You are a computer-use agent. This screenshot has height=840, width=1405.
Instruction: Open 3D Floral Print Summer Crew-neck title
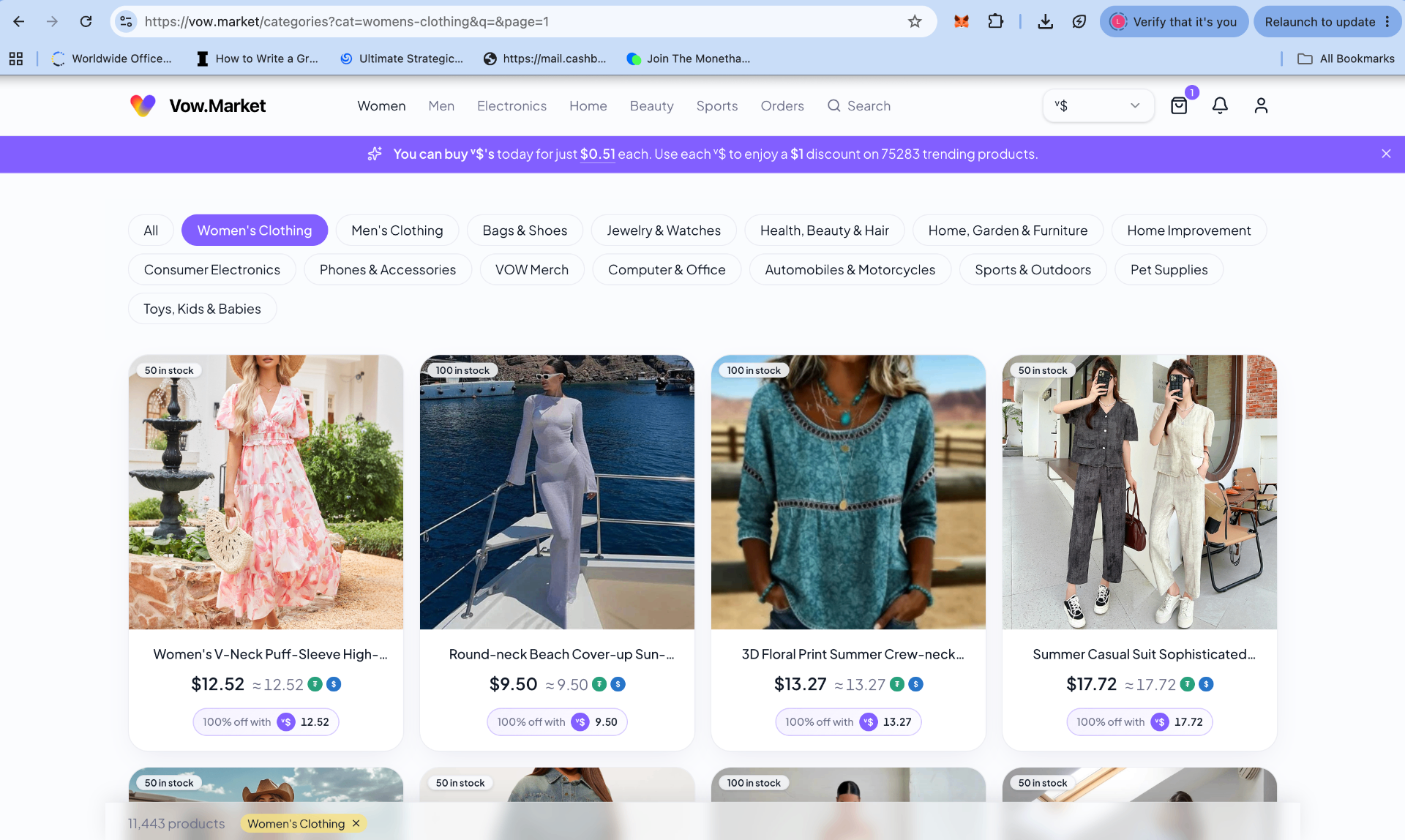pyautogui.click(x=853, y=654)
